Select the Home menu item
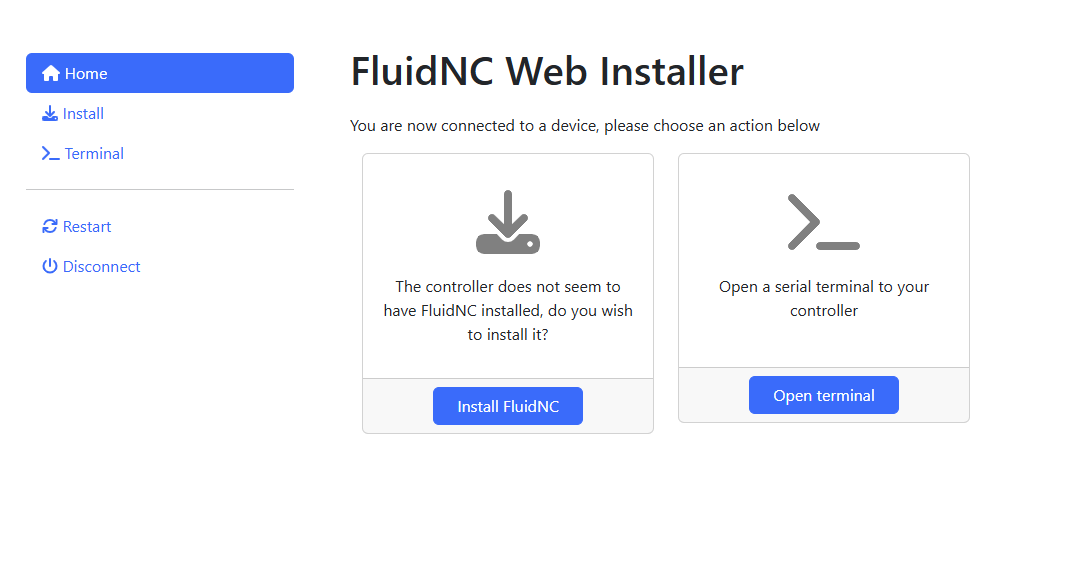 160,73
